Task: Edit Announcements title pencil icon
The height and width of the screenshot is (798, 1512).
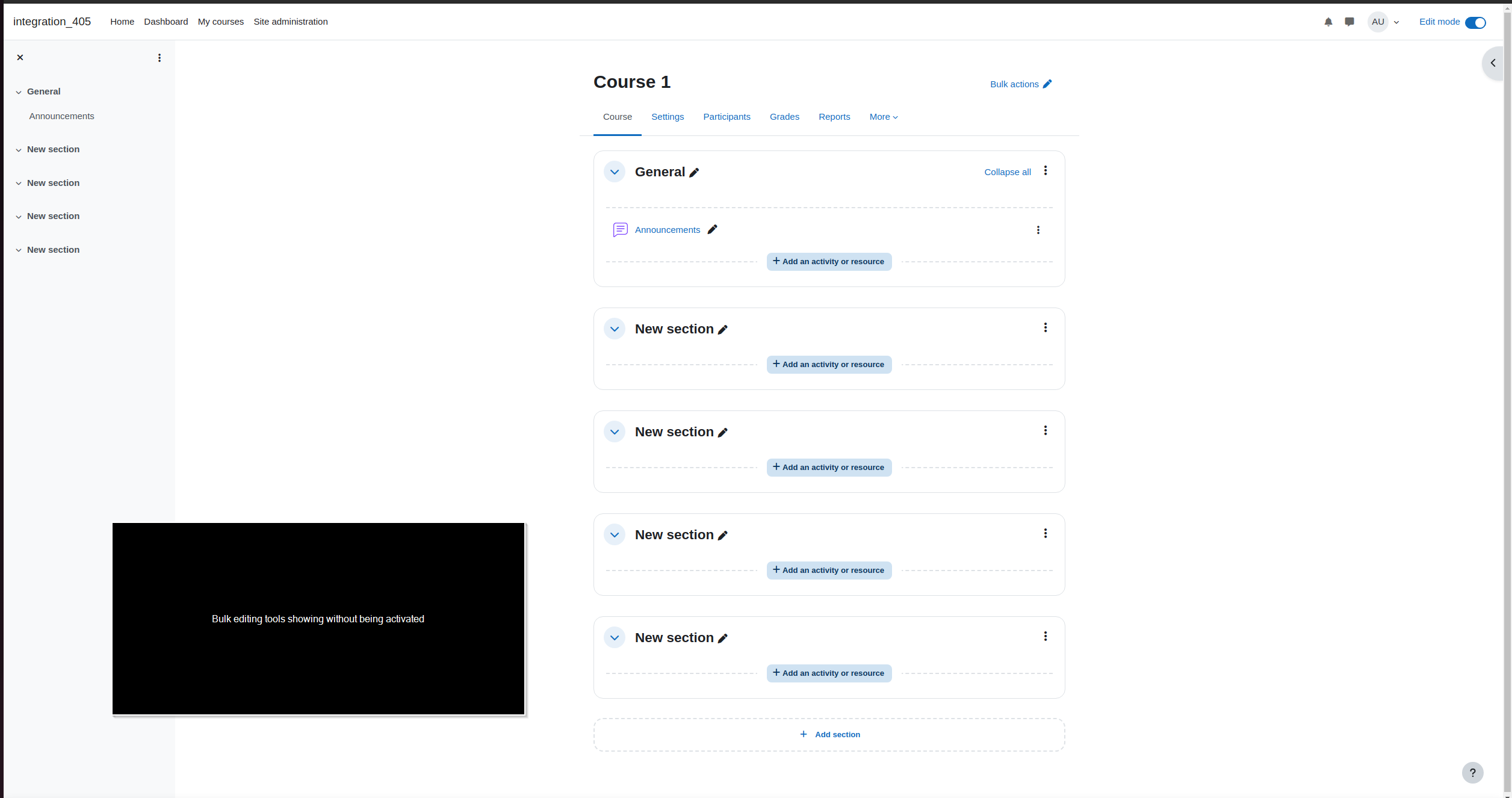Action: tap(712, 229)
